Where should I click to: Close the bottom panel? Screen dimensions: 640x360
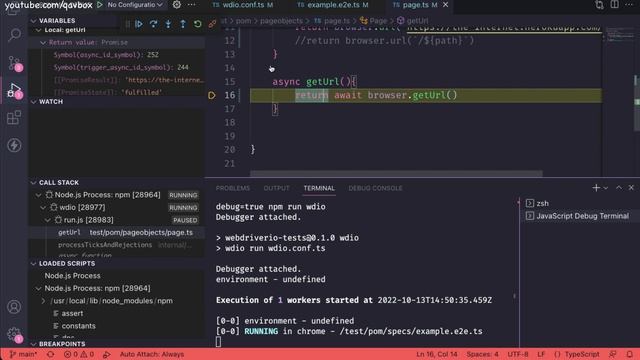[x=631, y=188]
